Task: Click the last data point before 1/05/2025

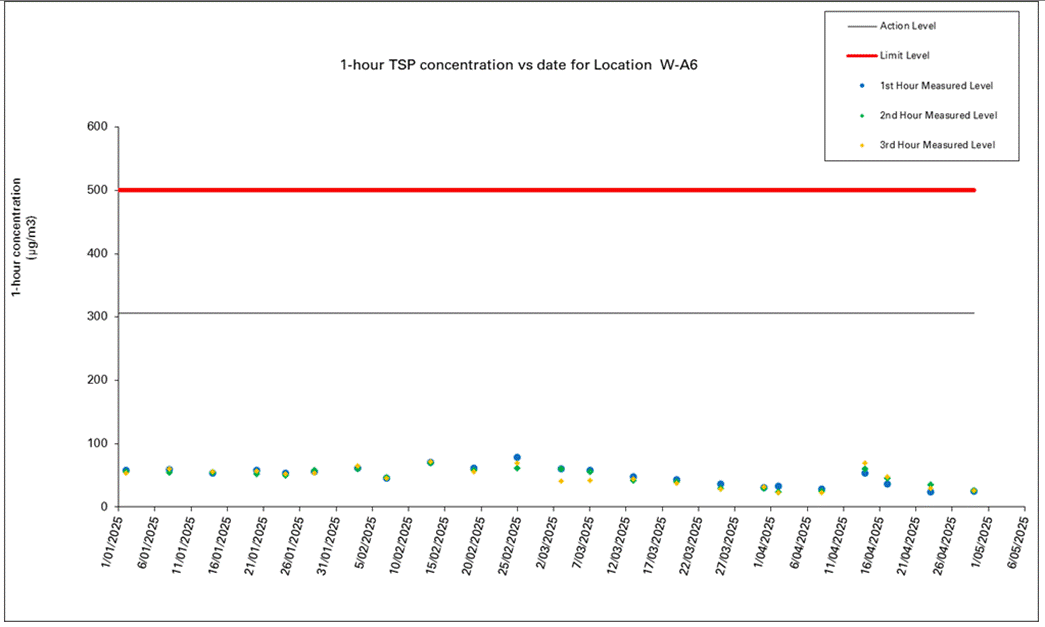Action: tap(973, 491)
